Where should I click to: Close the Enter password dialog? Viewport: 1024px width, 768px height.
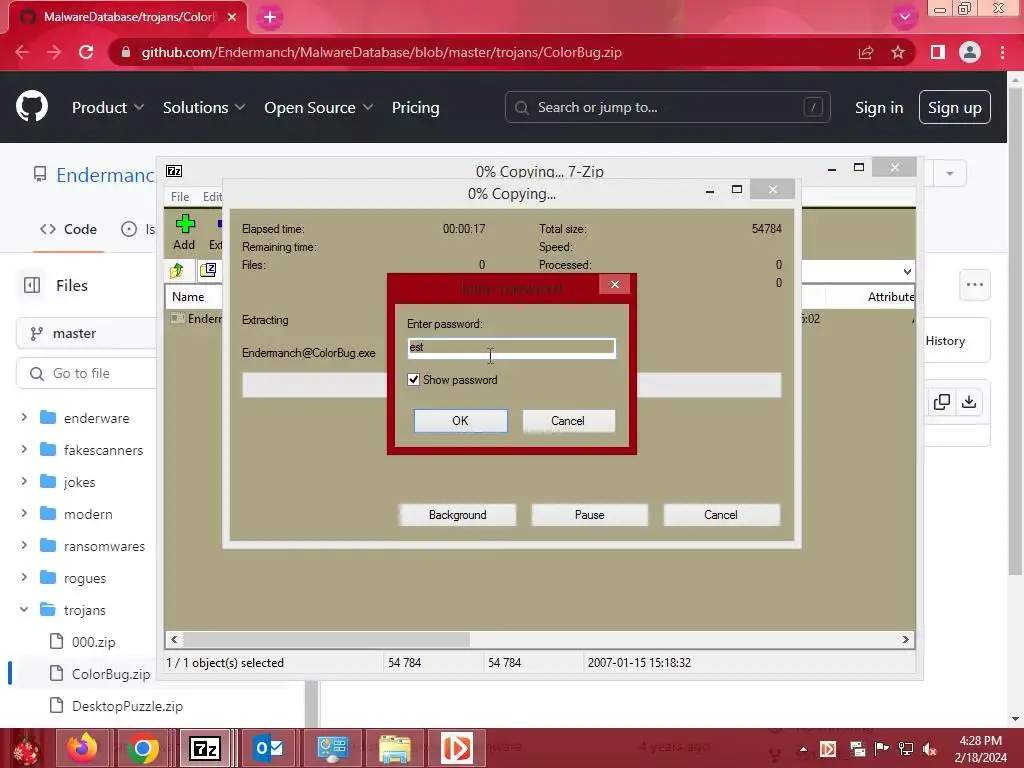tap(615, 284)
